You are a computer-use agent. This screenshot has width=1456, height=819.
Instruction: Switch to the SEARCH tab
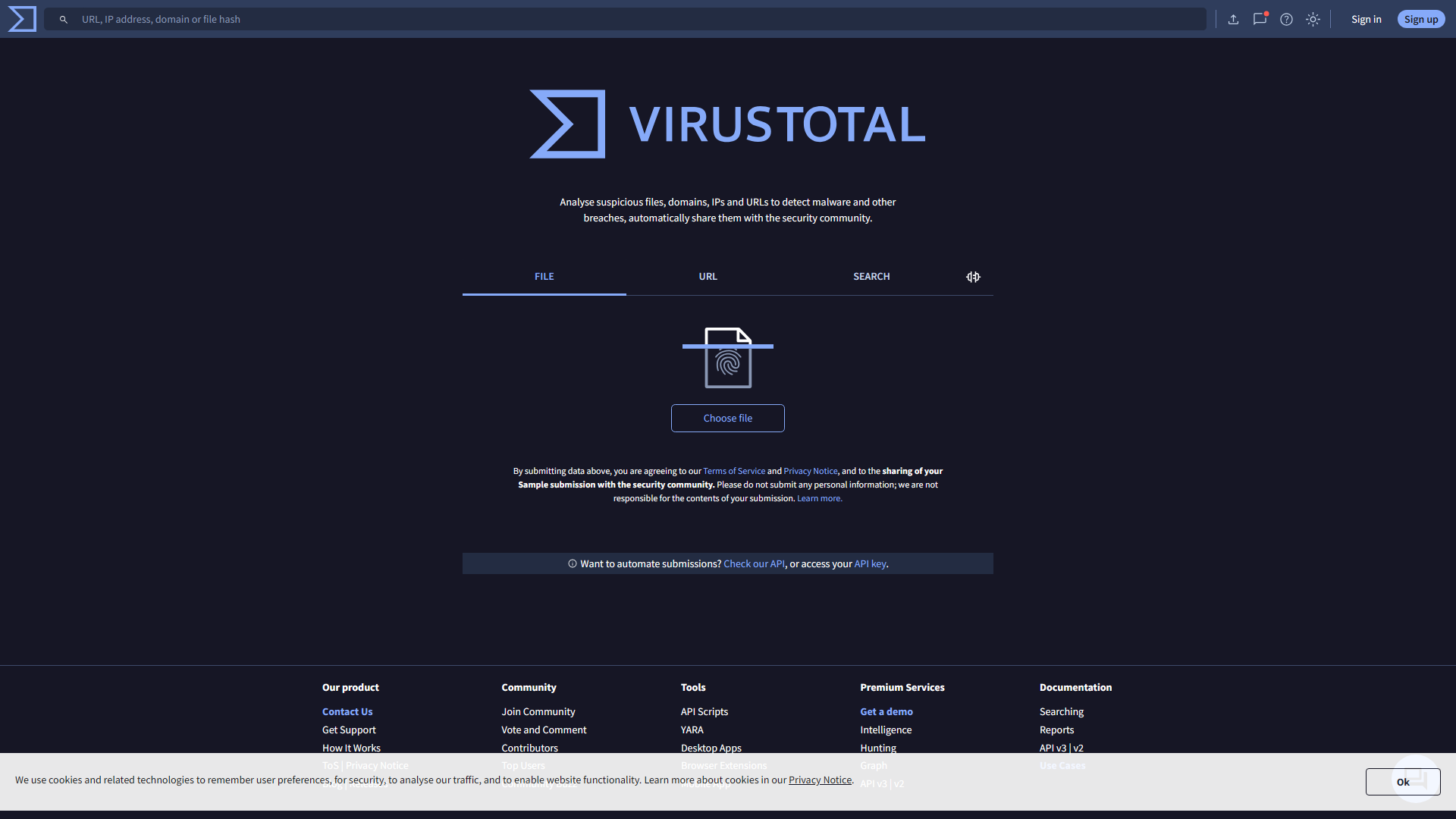(x=871, y=277)
